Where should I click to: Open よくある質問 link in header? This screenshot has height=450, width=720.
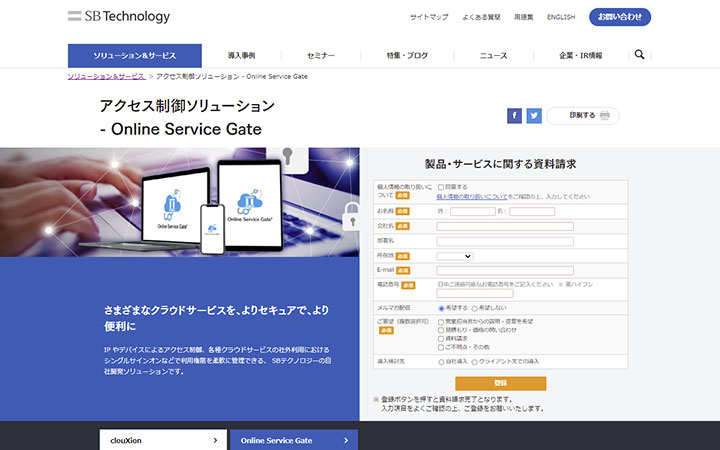pos(481,17)
